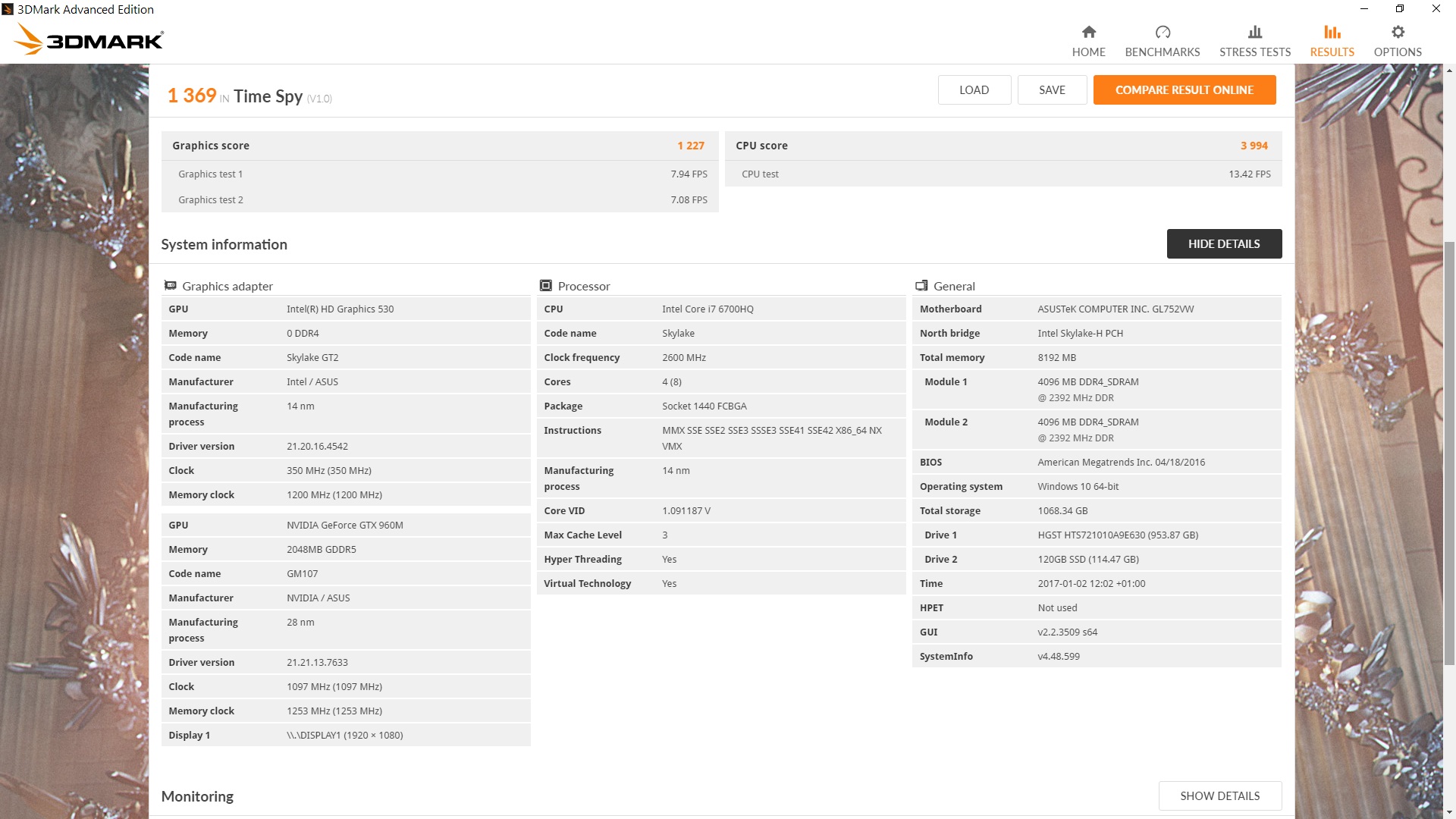Click Cores 4 (8) value

[x=671, y=381]
